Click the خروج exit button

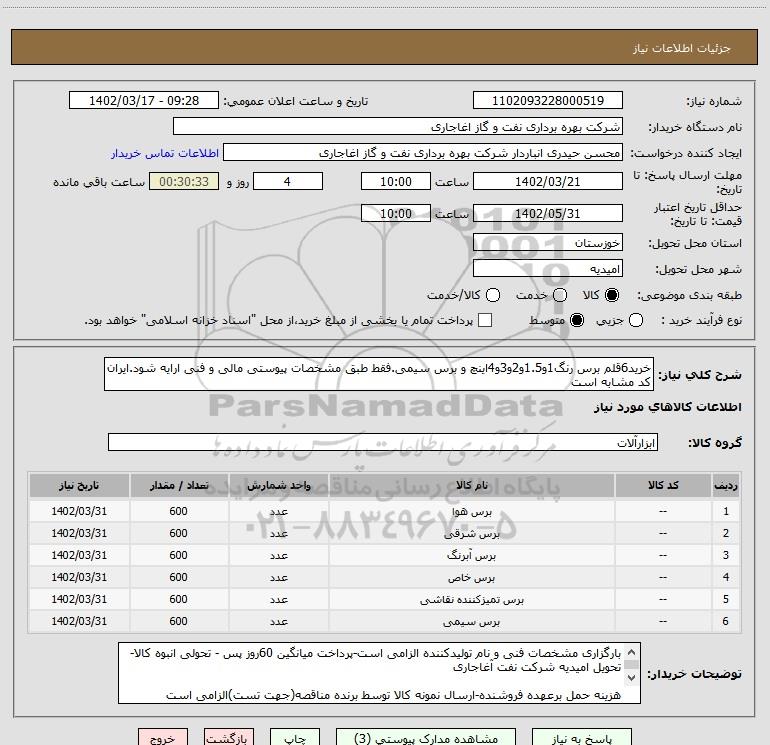163,737
